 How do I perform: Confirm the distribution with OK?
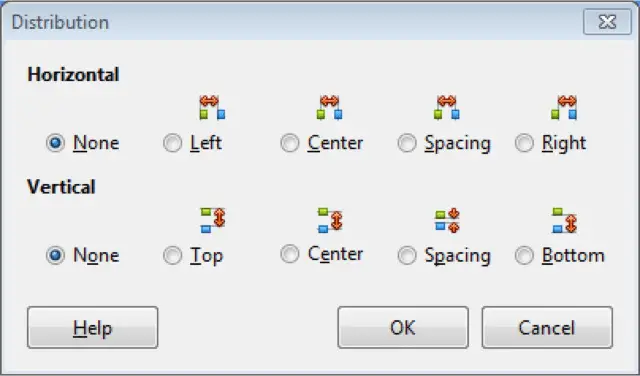pyautogui.click(x=403, y=327)
